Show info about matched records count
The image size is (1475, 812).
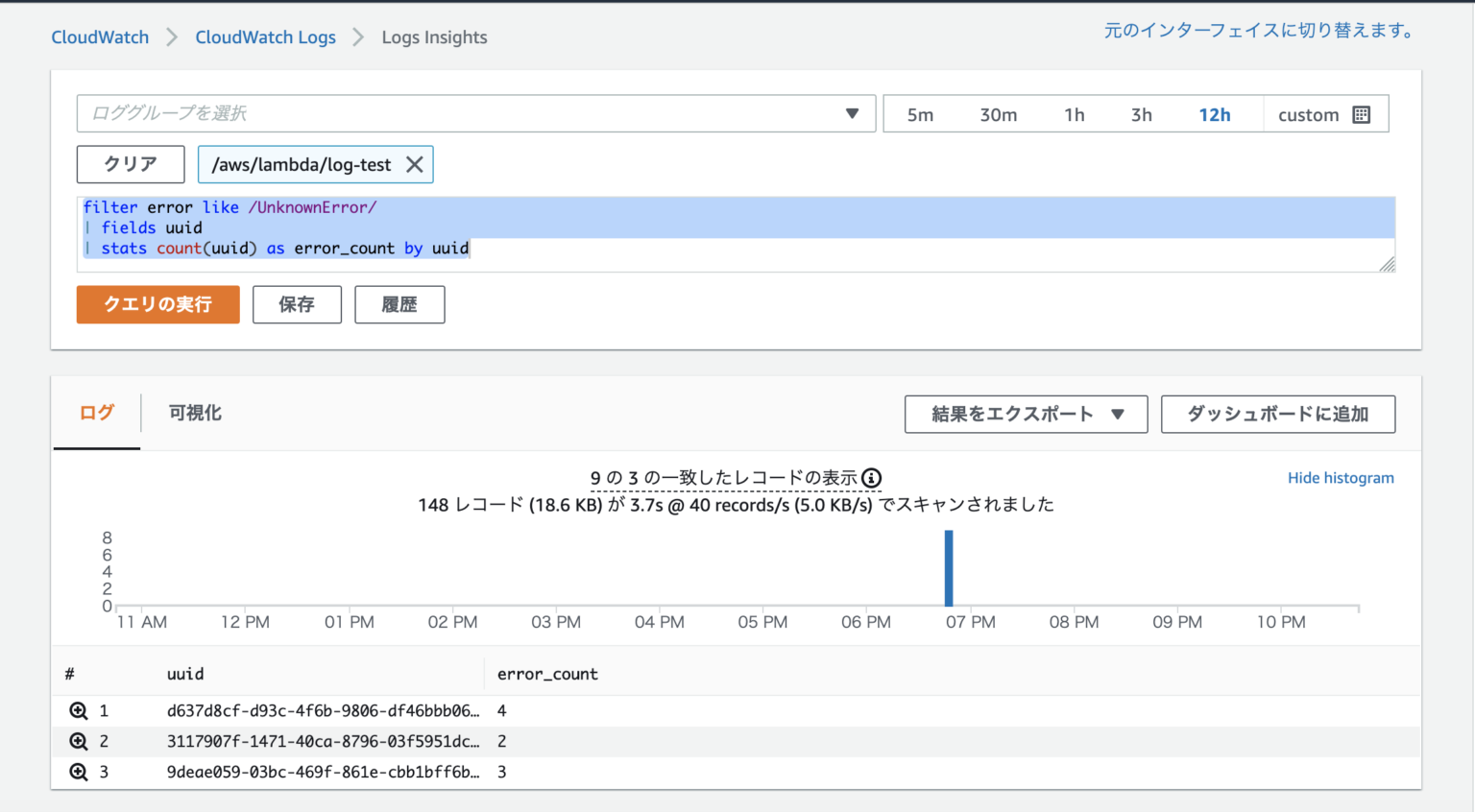(x=871, y=477)
